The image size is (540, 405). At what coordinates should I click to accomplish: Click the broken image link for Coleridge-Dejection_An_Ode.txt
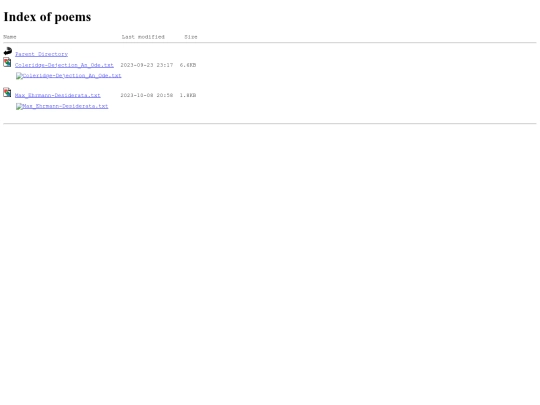pos(69,76)
